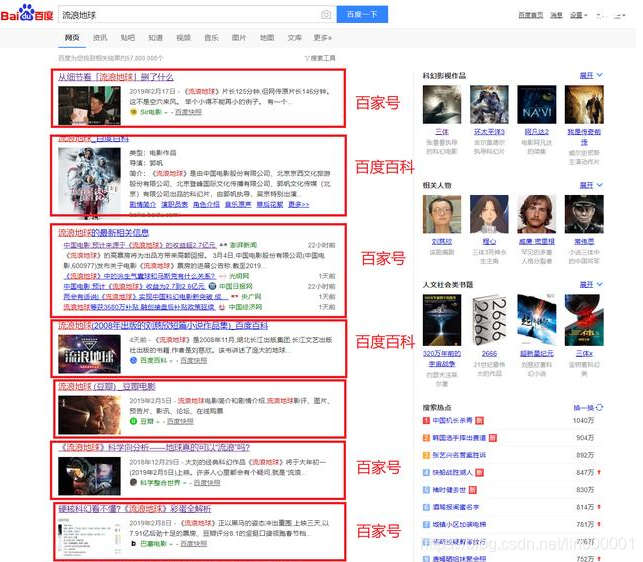Viewport: 643px width, 562px height.
Task: Open the 我是传奇前传 link
Action: click(584, 137)
